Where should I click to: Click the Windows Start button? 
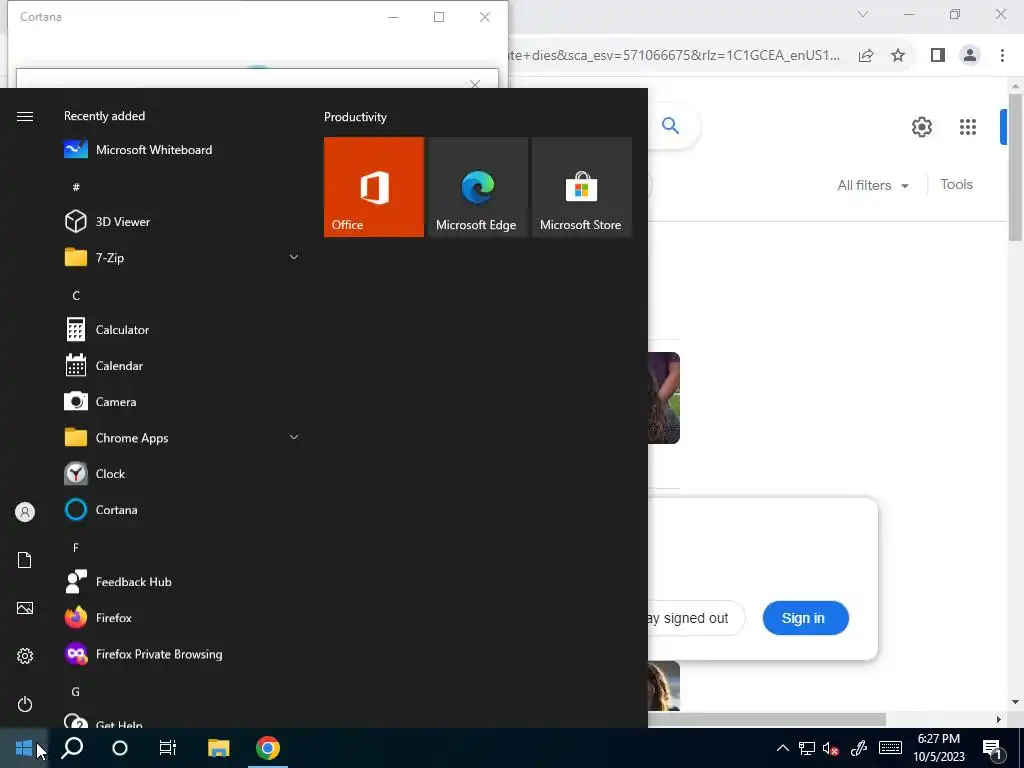tap(24, 748)
